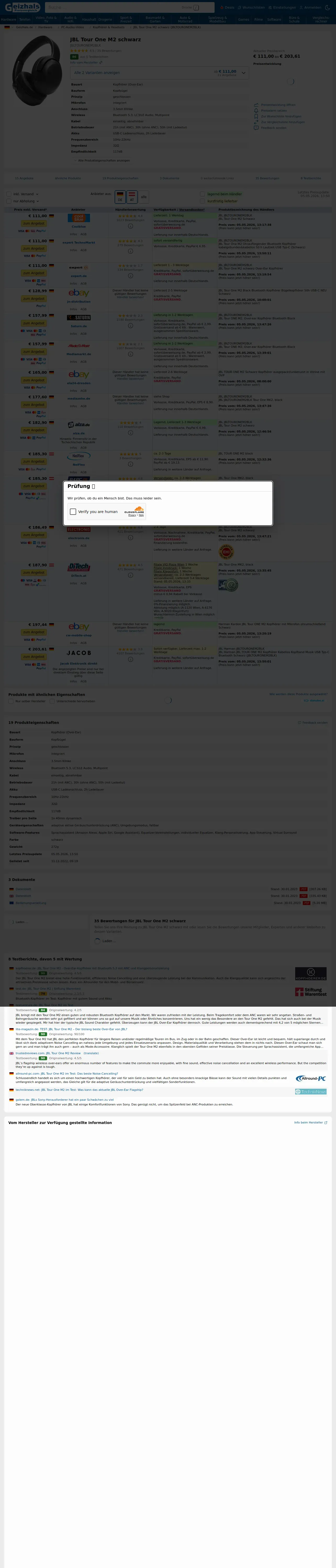Viewport: 336px width, 1568px height.
Task: Open the golem.de test report link
Action: pyautogui.click(x=65, y=1100)
